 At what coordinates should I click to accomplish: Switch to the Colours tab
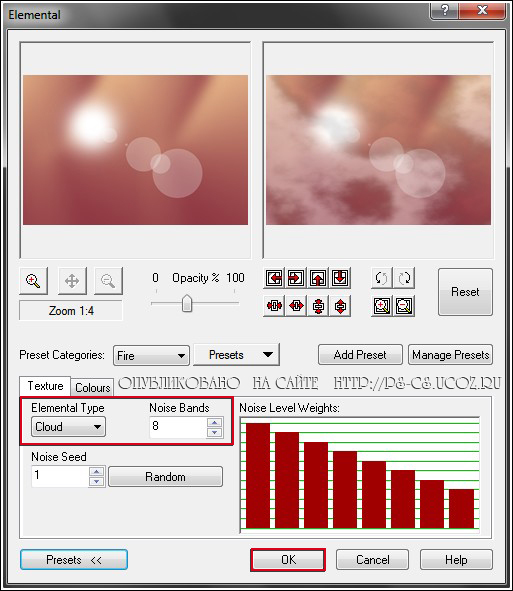[92, 387]
